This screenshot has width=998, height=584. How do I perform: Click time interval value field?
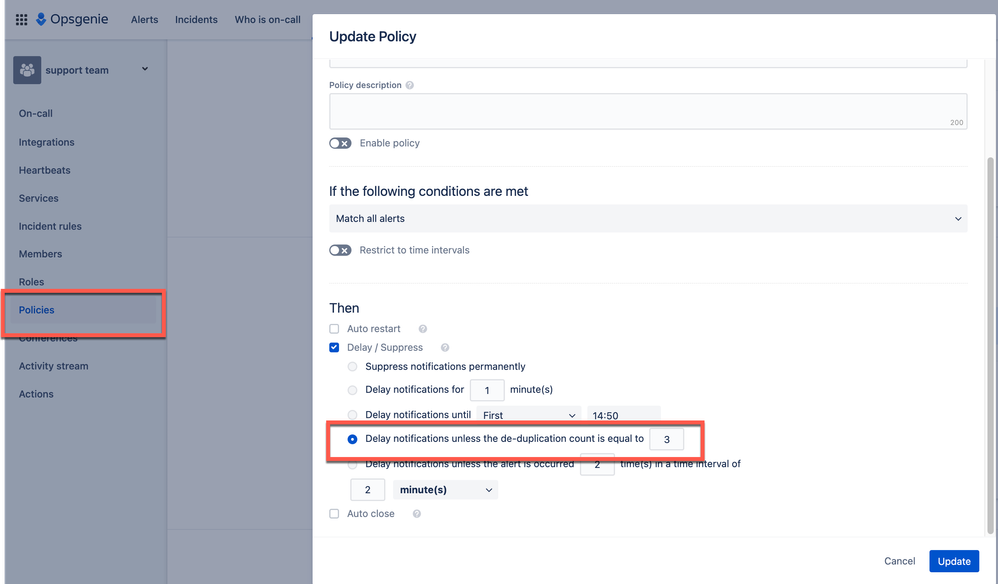click(367, 490)
